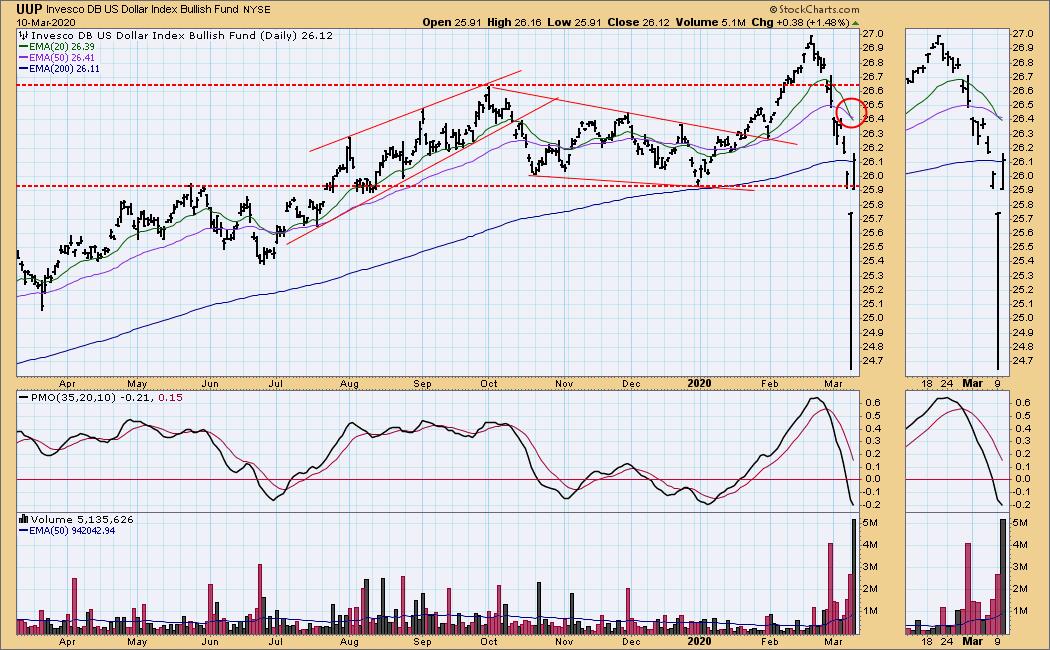Click the NYSE exchange label in the header
Viewport: 1050px width, 650px height.
pos(257,10)
